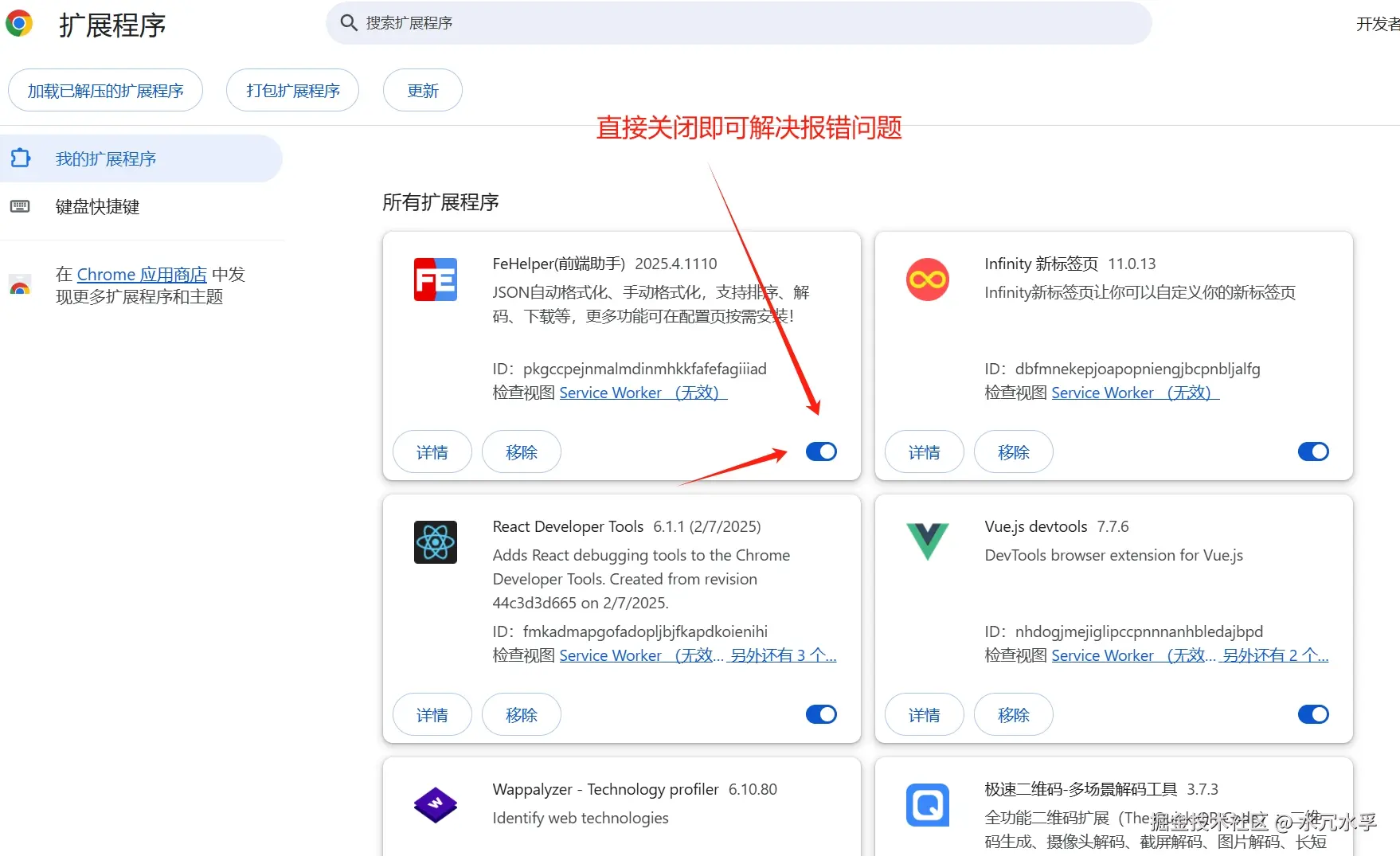Open 详情 for Vue.js devtools

click(x=925, y=714)
